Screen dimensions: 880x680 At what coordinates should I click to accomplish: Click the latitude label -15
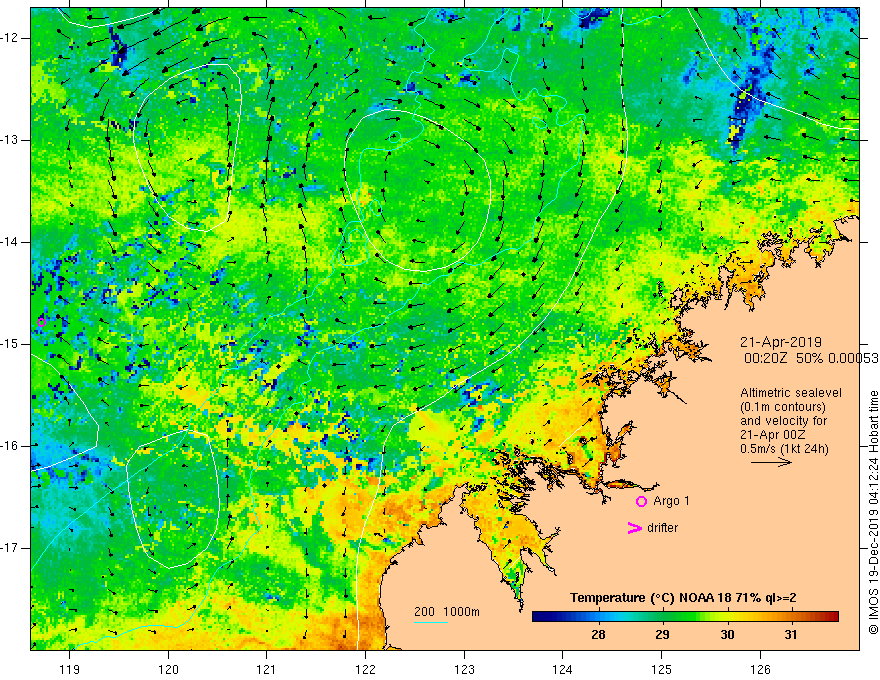point(11,344)
